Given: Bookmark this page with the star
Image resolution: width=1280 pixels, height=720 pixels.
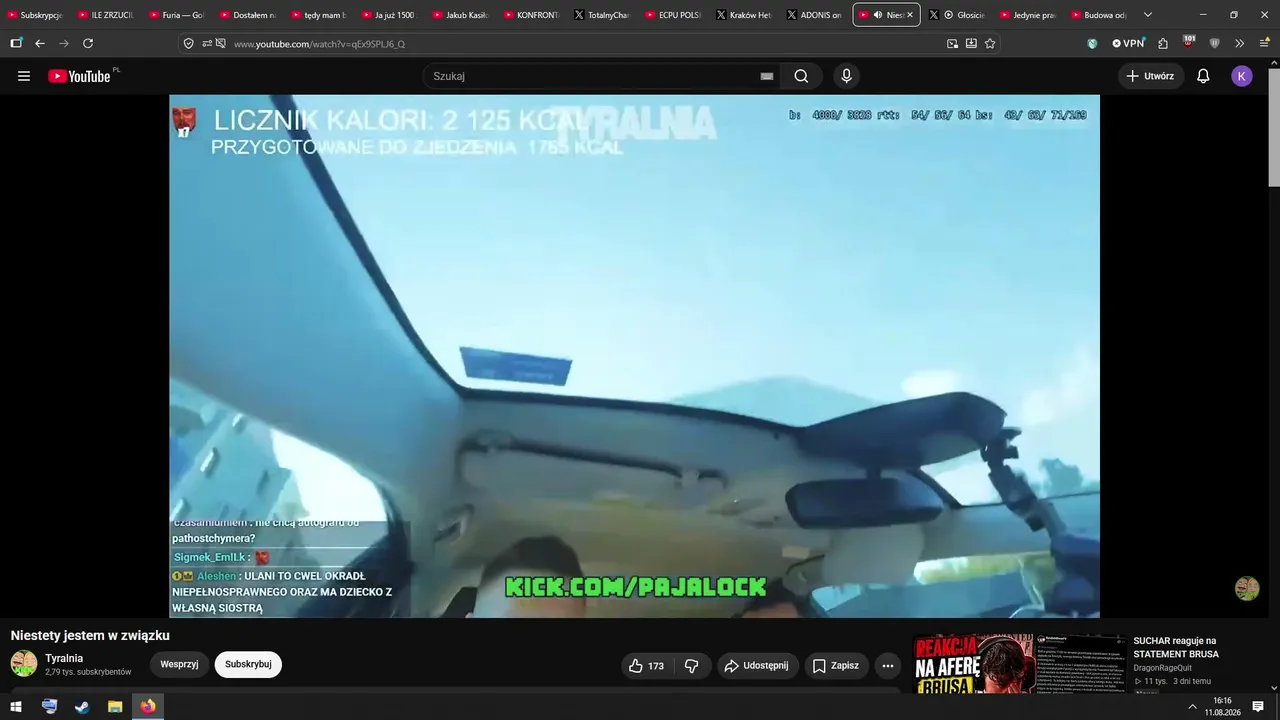Looking at the screenshot, I should pyautogui.click(x=990, y=43).
